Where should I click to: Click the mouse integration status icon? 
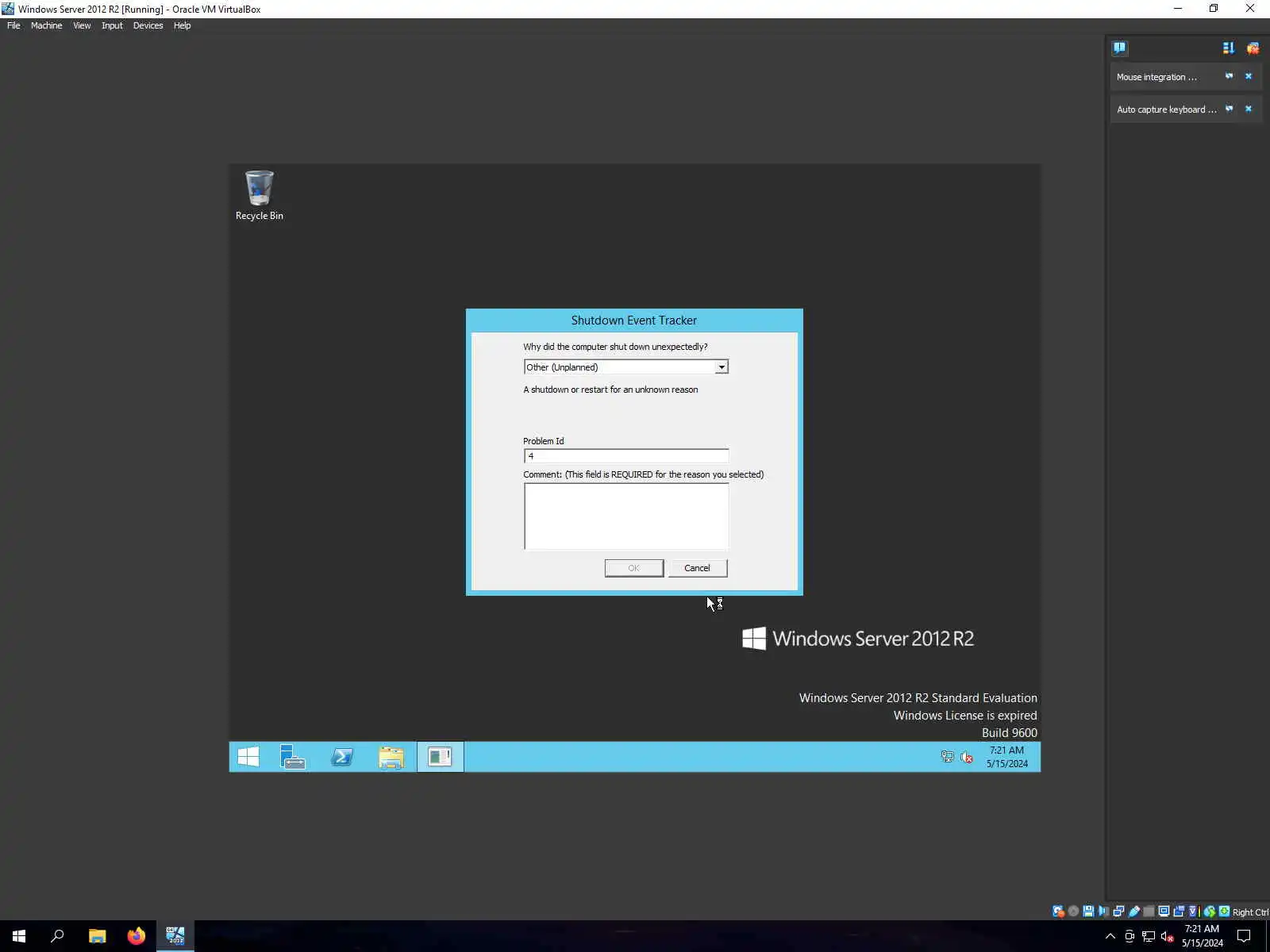click(1210, 912)
